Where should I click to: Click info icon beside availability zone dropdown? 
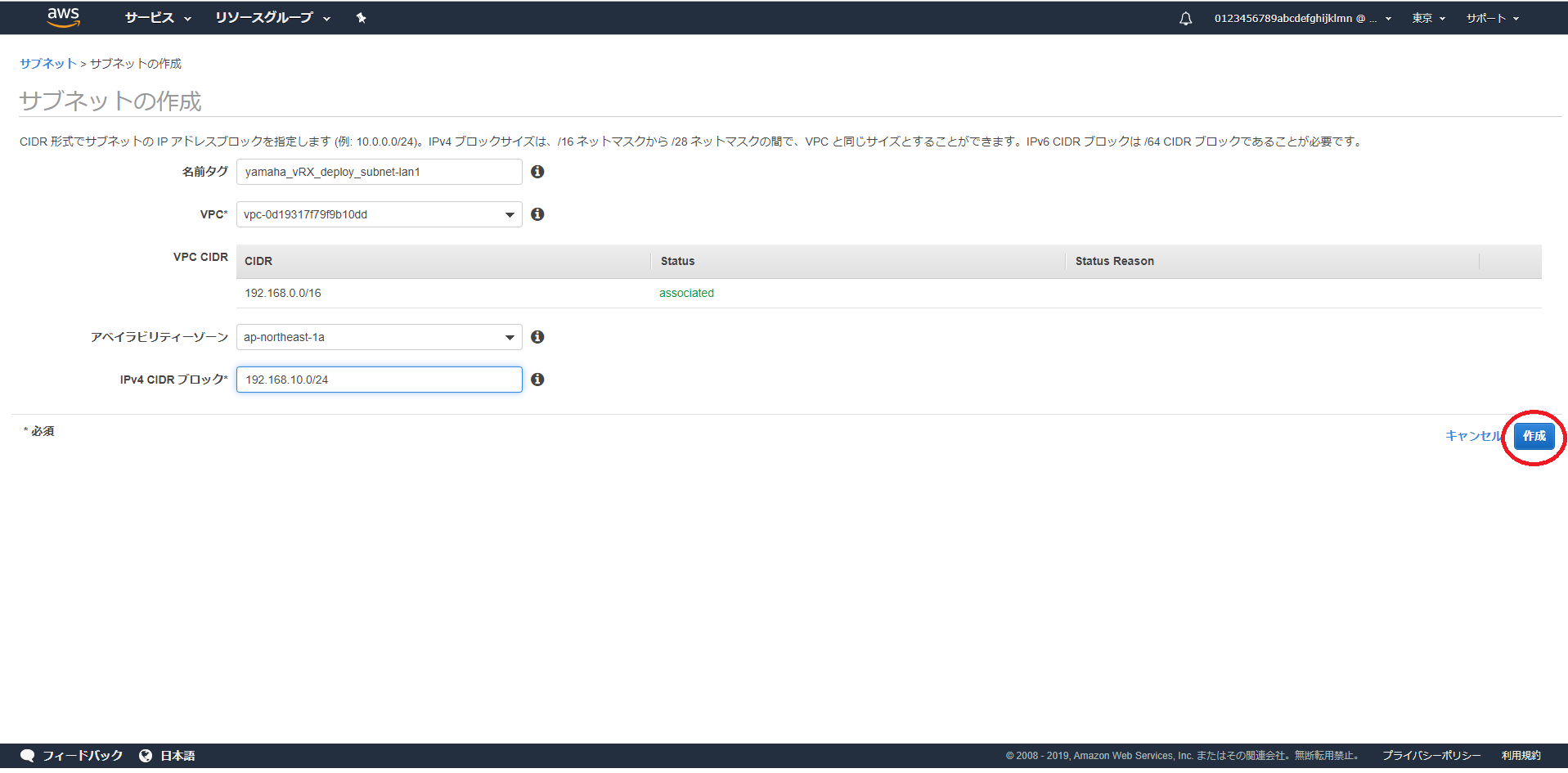click(537, 337)
